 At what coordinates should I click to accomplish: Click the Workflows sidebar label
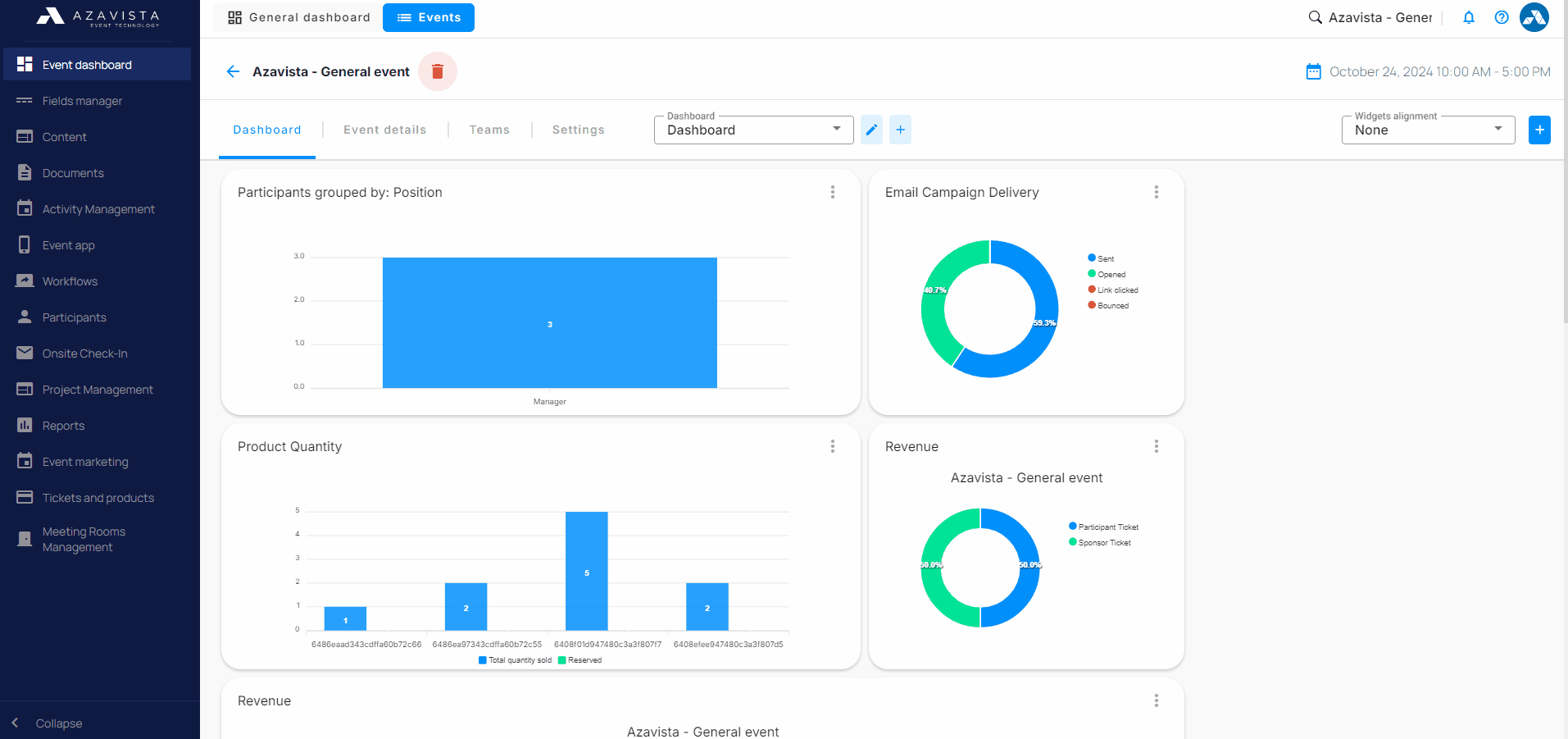point(70,281)
